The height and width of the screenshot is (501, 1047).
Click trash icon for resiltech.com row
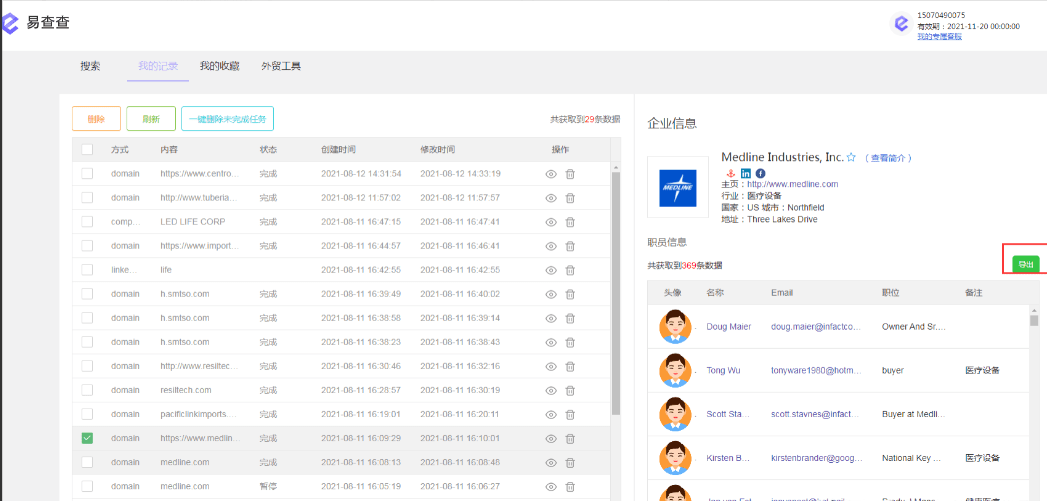tap(570, 390)
